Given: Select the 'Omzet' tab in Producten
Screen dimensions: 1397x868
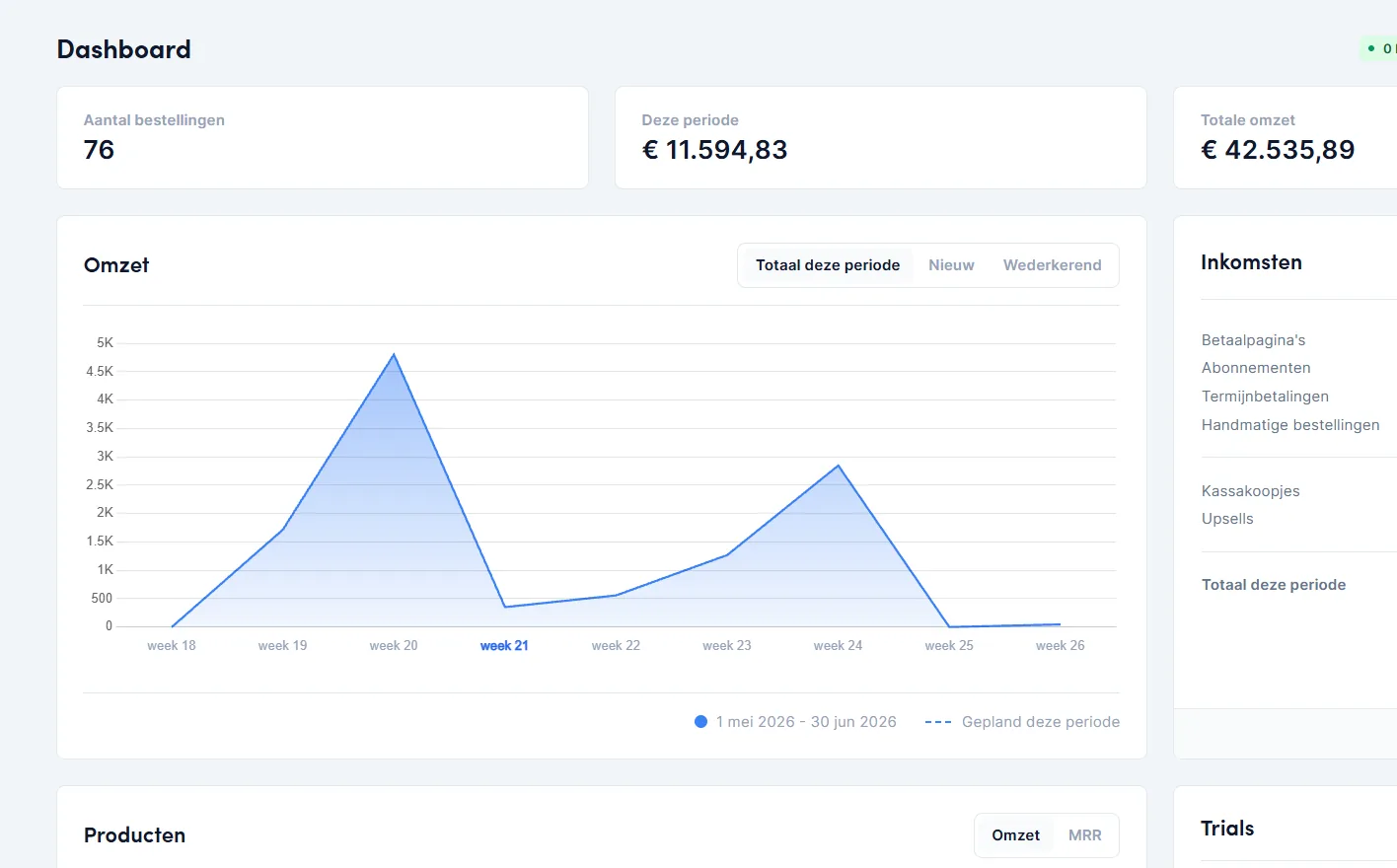Looking at the screenshot, I should [x=1015, y=835].
